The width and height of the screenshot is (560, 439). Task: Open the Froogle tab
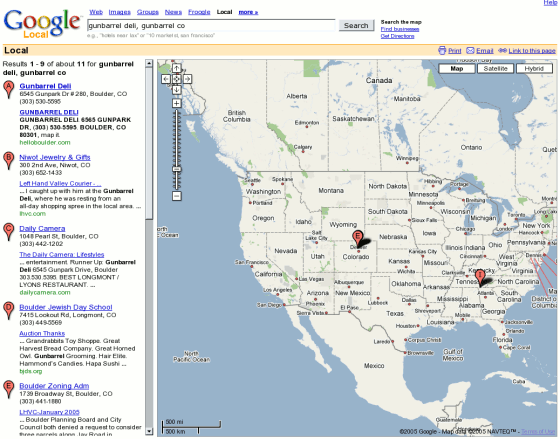[x=199, y=12]
